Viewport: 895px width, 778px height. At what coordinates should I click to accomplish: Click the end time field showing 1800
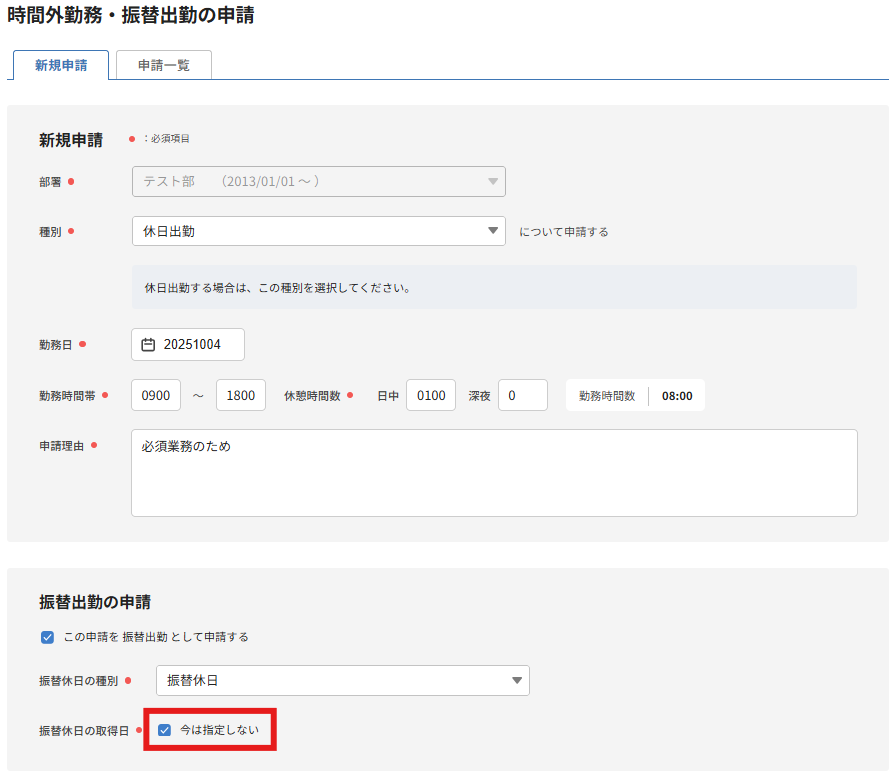pyautogui.click(x=241, y=395)
